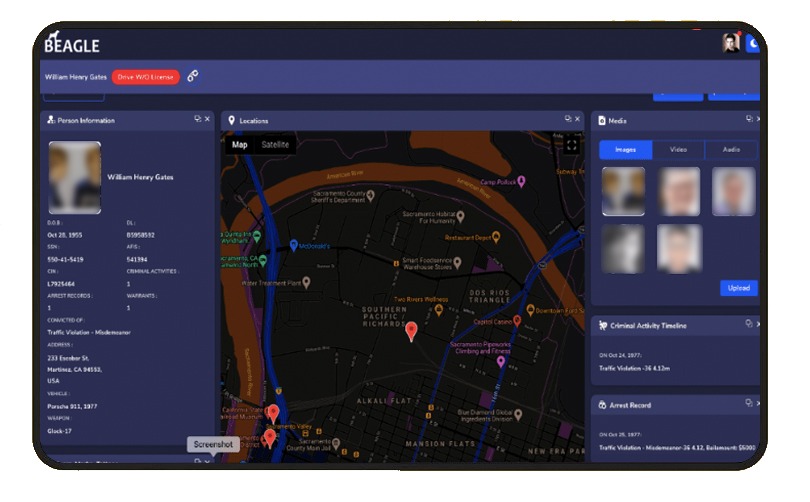Click Smart Foodservice Warehouse Stores pin
This screenshot has width=810, height=502.
point(457,263)
